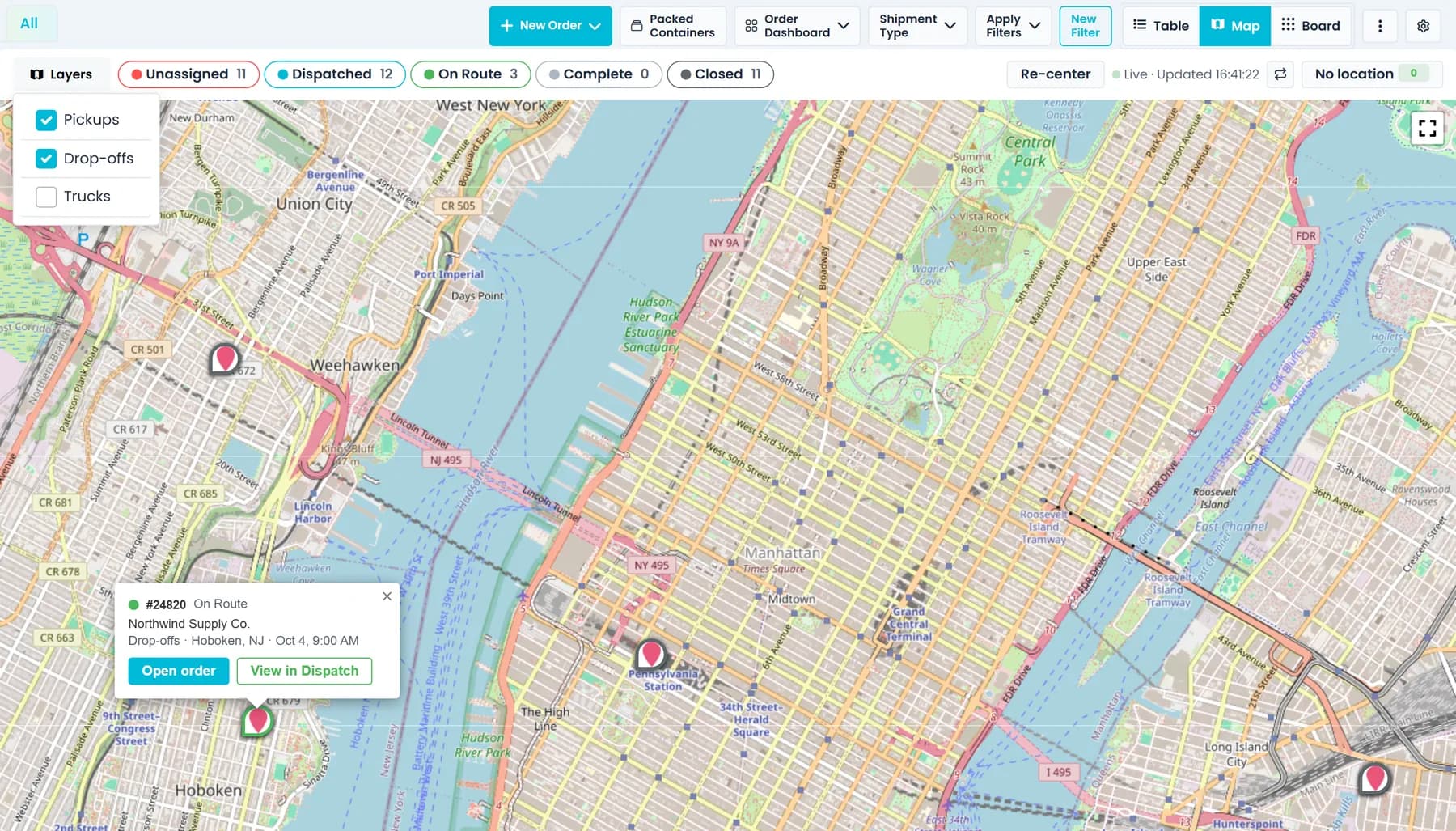
Task: Open the three-dot more options menu
Action: tap(1380, 26)
